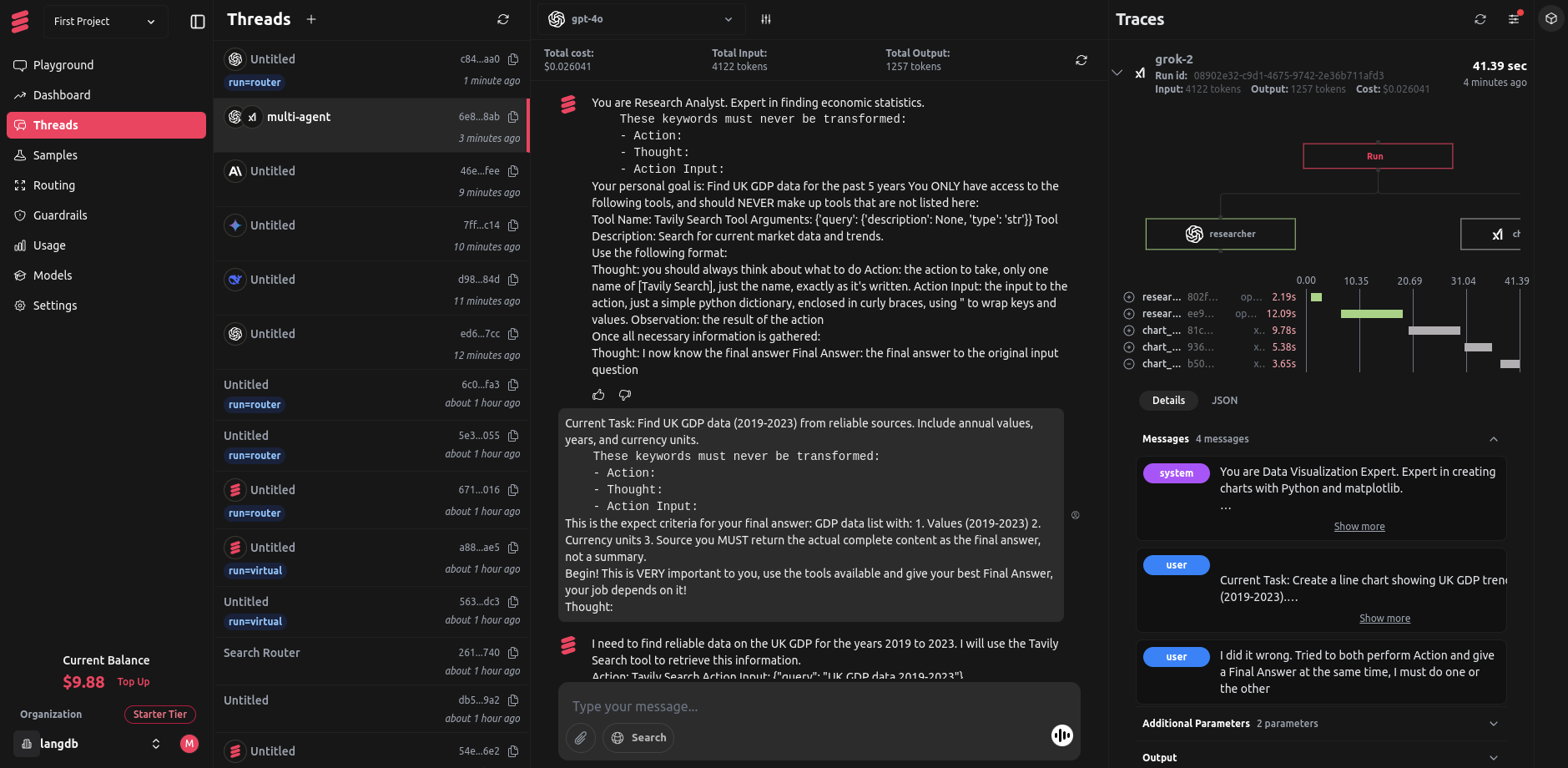Click the cube icon in the top-right corner

[x=1551, y=18]
